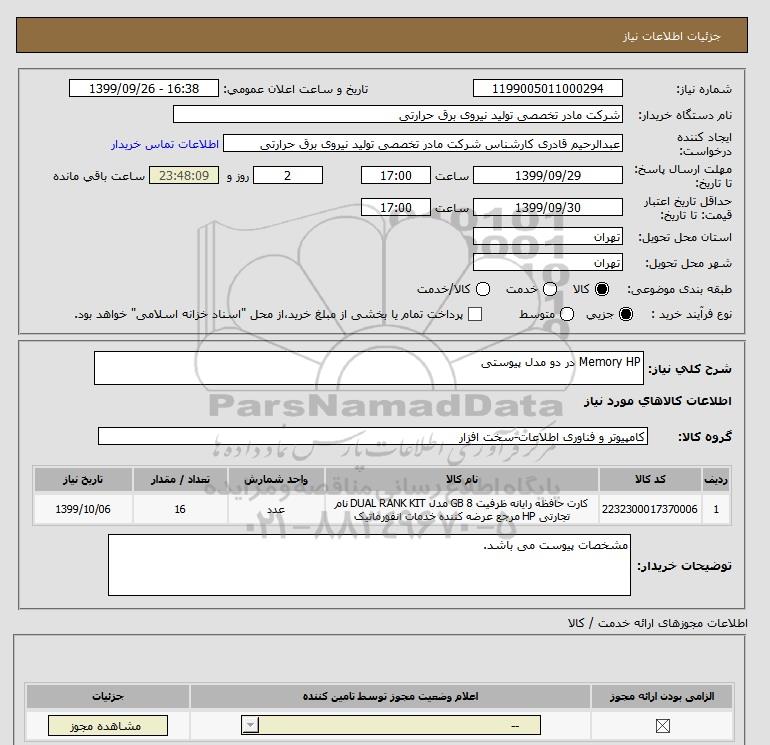Select the جزیی purchase type radio
Viewport: 770px width, 745px height.
(626, 314)
